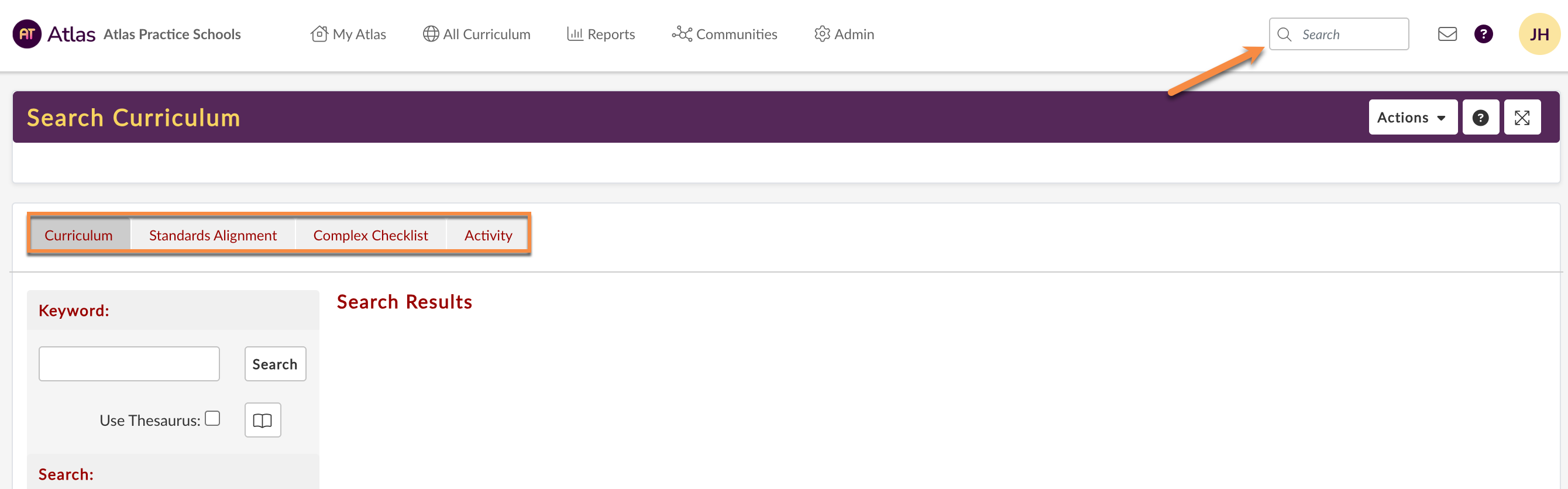1568x489 pixels.
Task: Click the help question mark in top navigation
Action: [1483, 34]
